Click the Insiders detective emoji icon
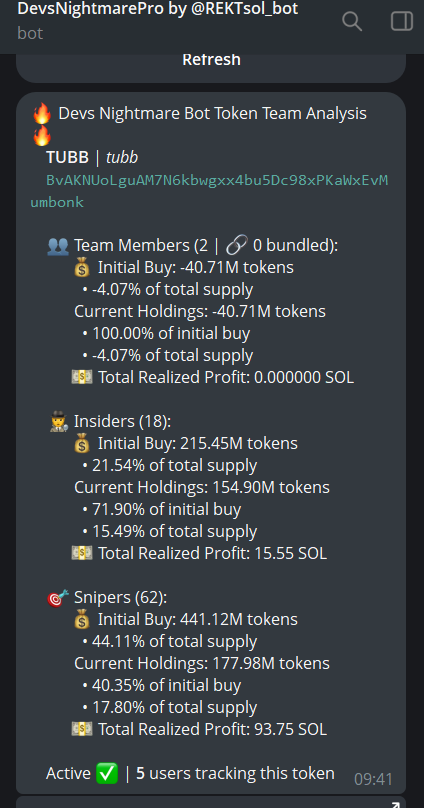The height and width of the screenshot is (808, 424). 59,422
